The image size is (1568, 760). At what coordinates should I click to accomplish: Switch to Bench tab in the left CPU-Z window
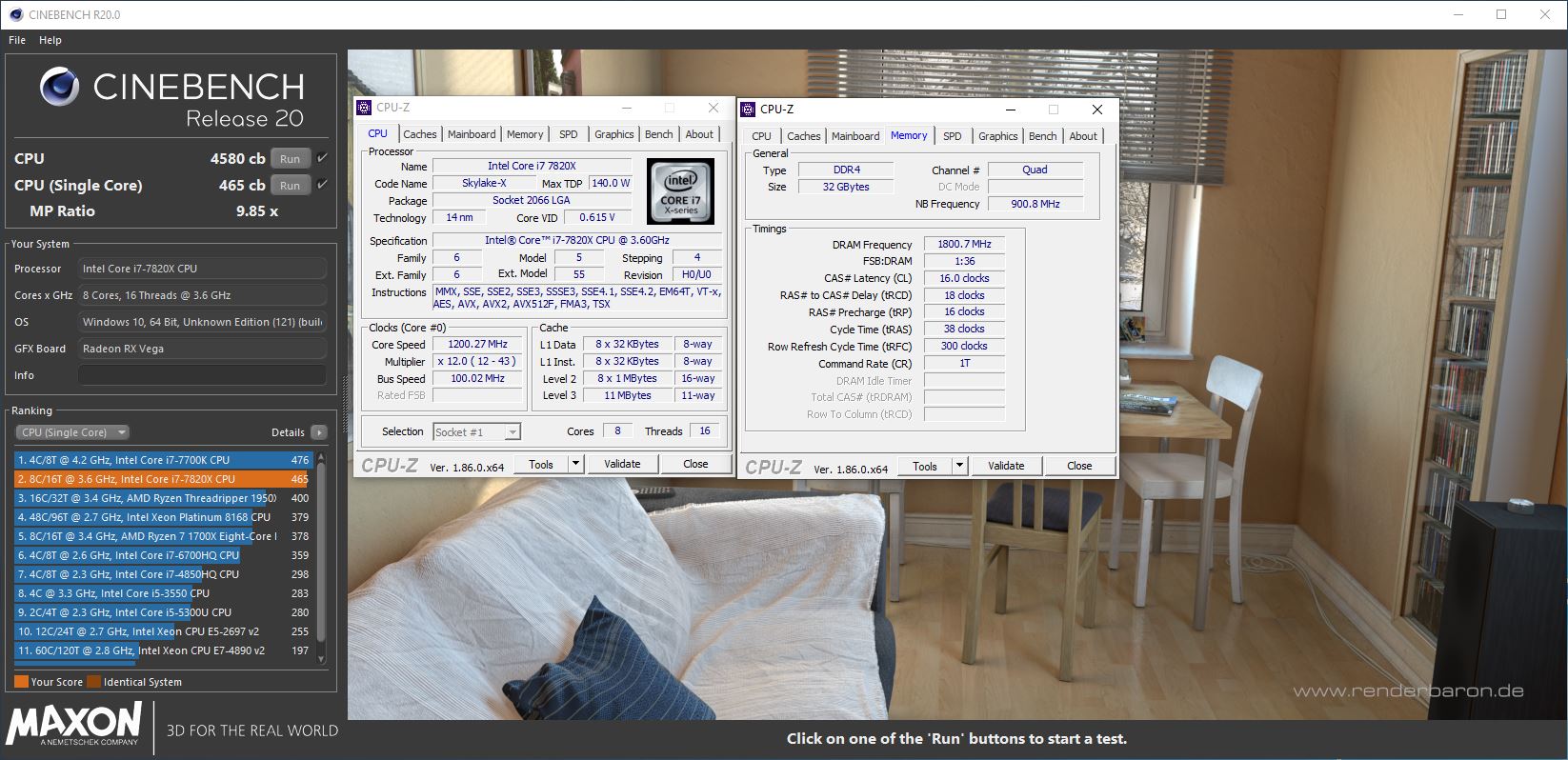point(658,134)
